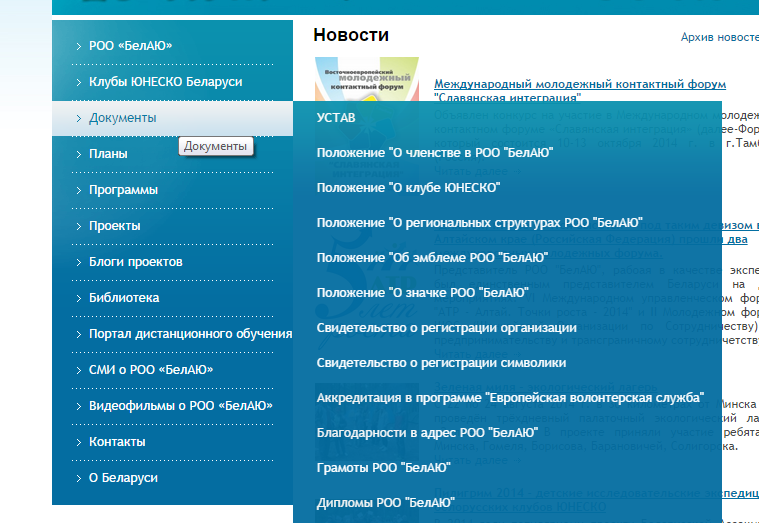Open the Планы sidebar item
This screenshot has height=523, width=759.
pyautogui.click(x=108, y=154)
